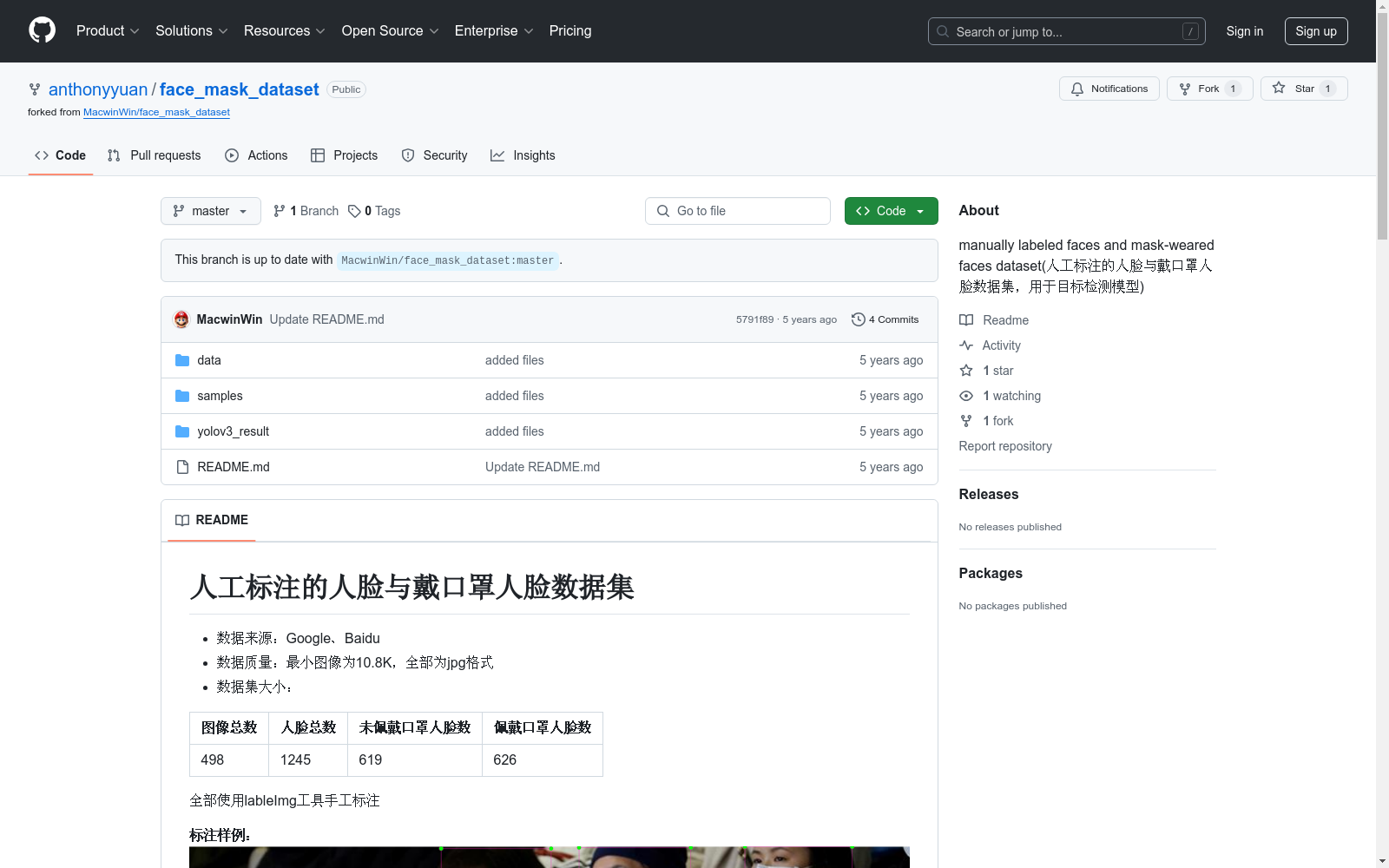The image size is (1389, 868).
Task: Click sample annotation image thumbnail
Action: click(550, 858)
